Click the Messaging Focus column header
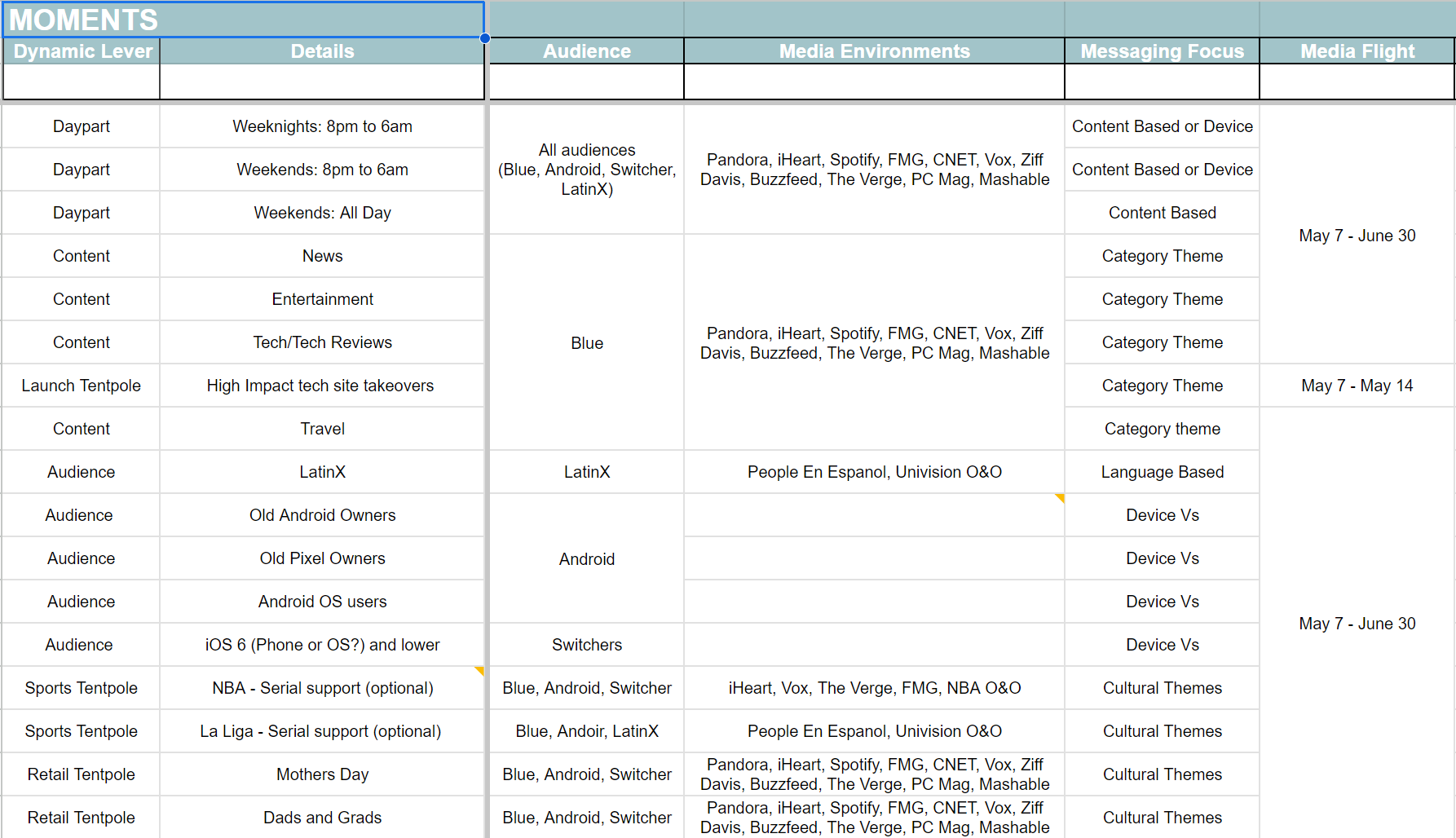Screen dimensions: 1456x838 (1162, 51)
